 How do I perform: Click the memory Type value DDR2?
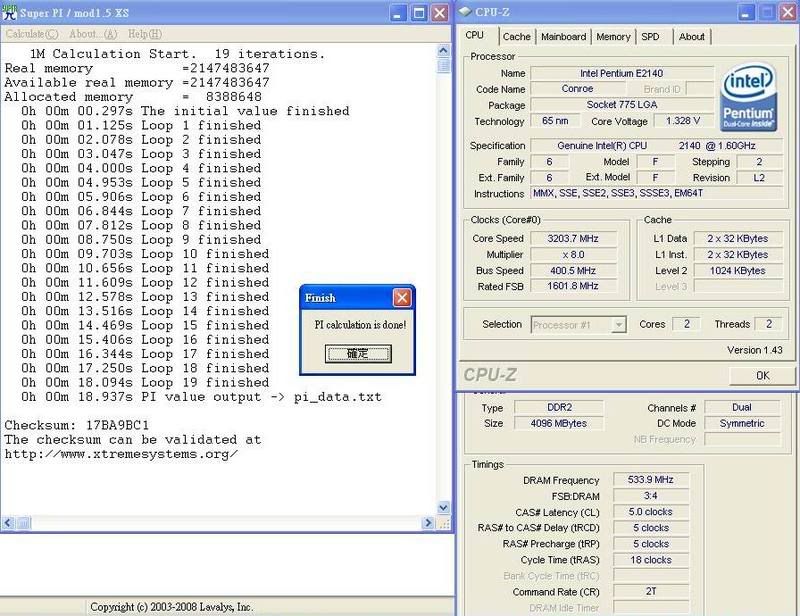click(x=559, y=407)
